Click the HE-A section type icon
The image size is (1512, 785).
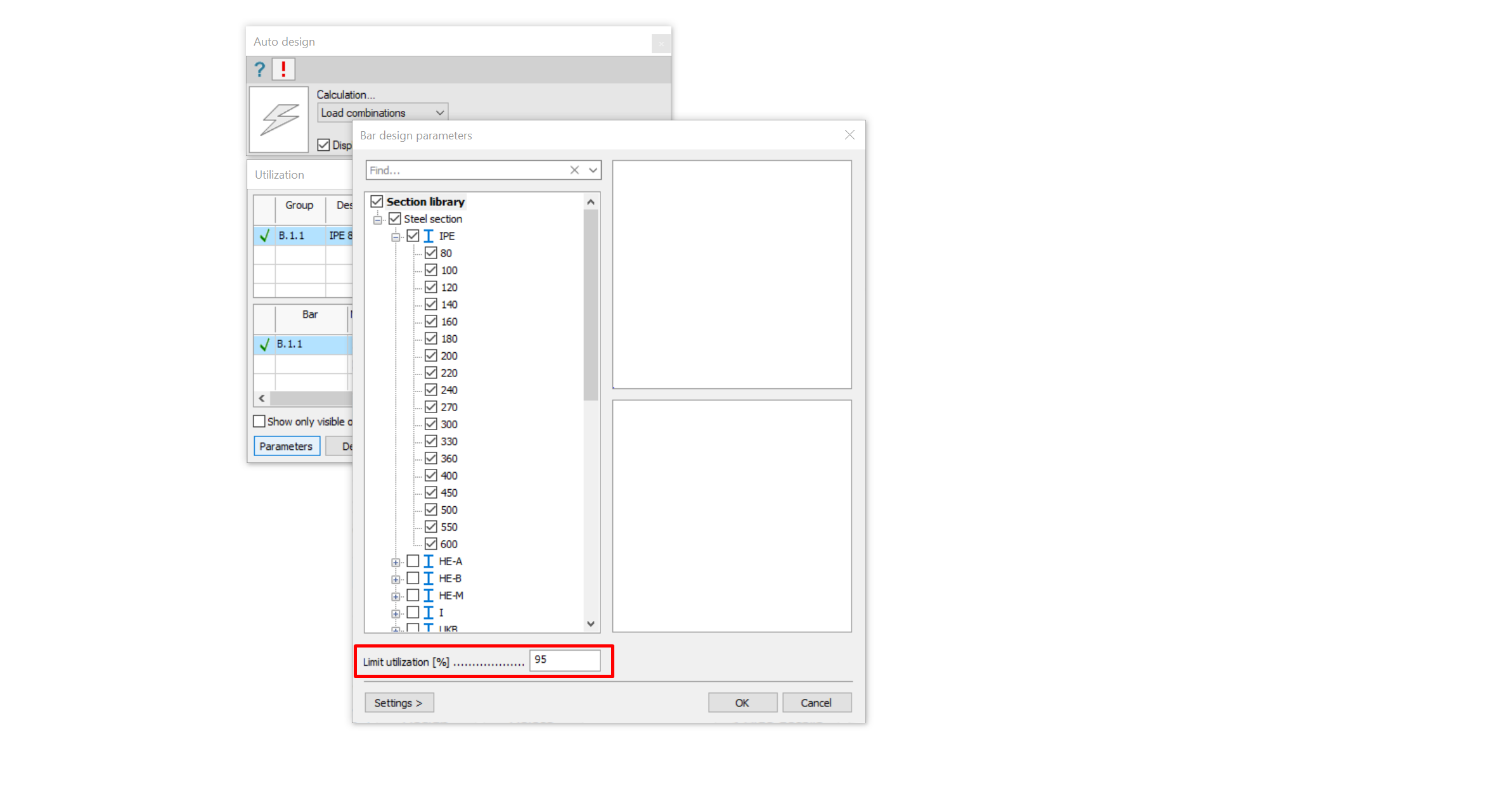click(428, 562)
